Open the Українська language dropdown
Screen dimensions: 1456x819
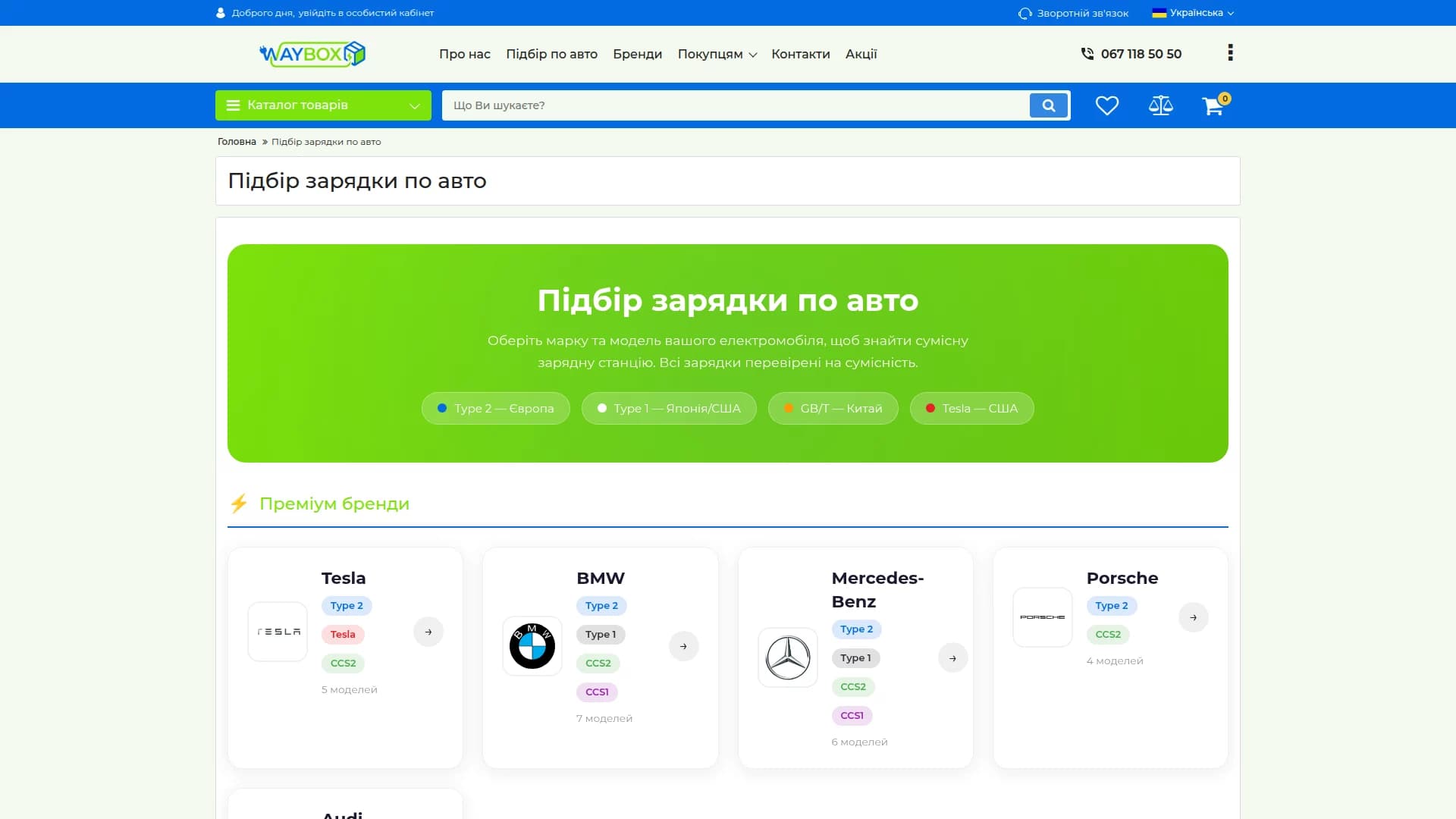coord(1193,13)
